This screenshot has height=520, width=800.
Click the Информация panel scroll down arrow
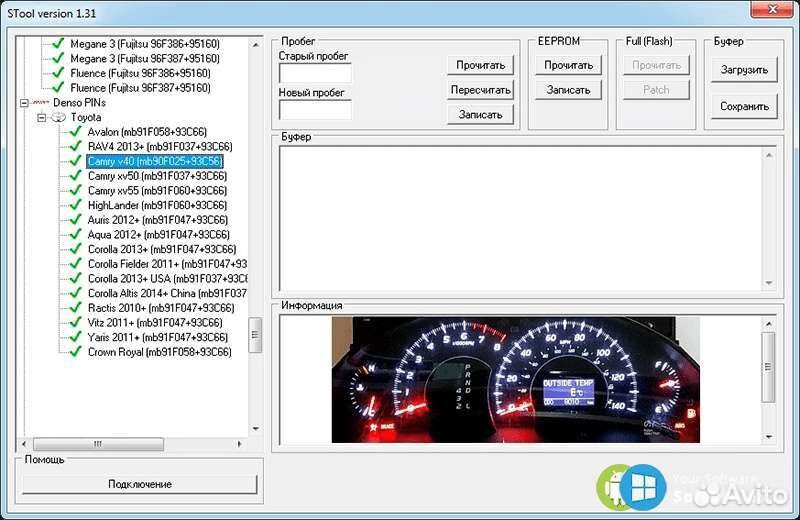[x=769, y=437]
